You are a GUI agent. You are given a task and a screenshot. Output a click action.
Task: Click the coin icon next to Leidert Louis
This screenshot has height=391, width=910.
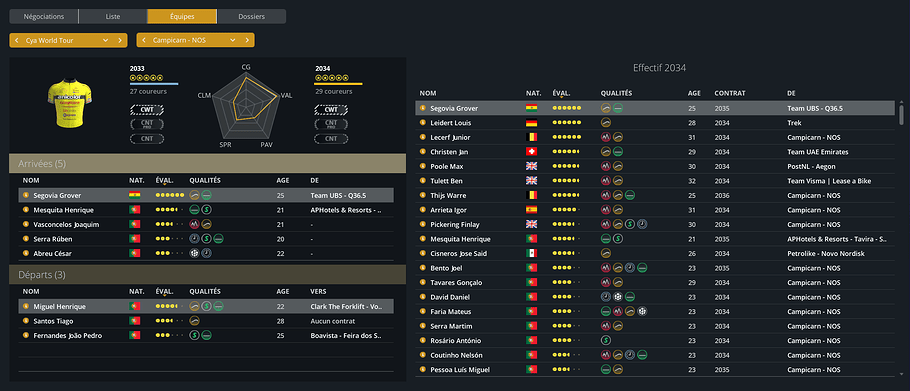[422, 123]
